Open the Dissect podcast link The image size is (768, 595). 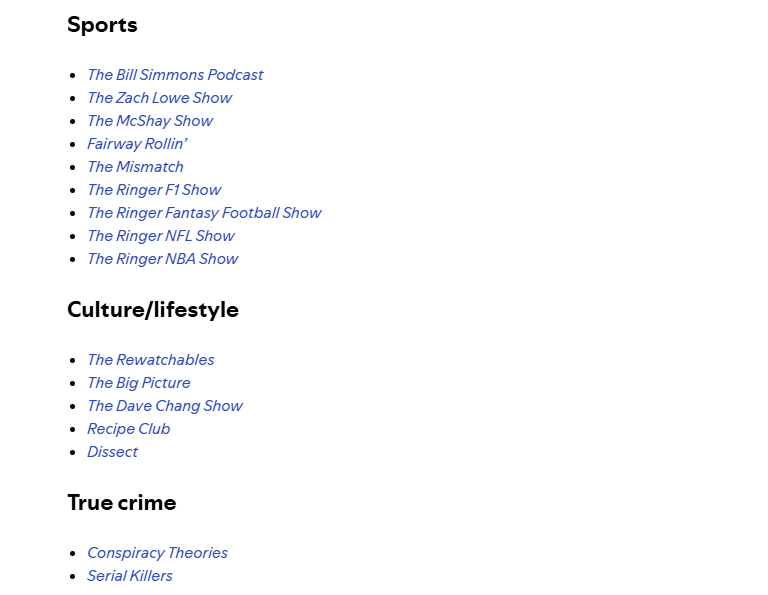click(x=113, y=452)
